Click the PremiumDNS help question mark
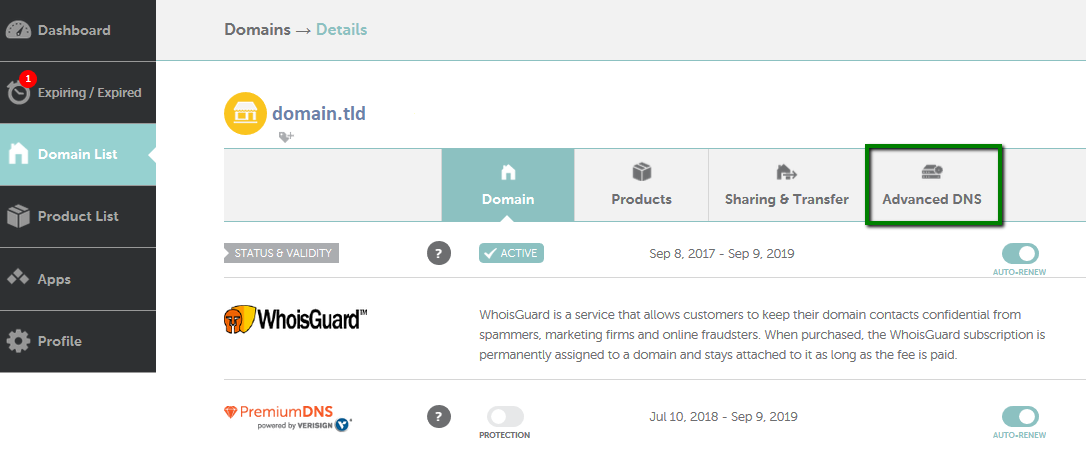Viewport: 1086px width, 449px height. 438,416
